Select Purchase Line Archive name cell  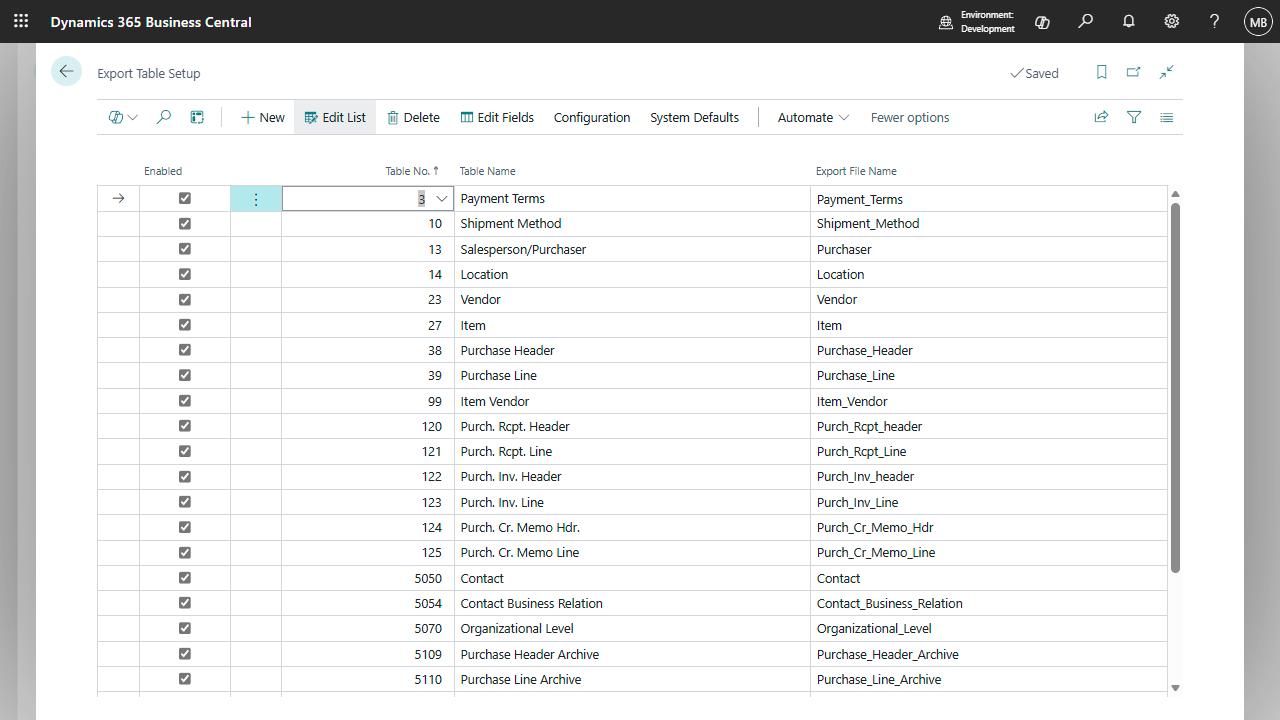click(632, 679)
